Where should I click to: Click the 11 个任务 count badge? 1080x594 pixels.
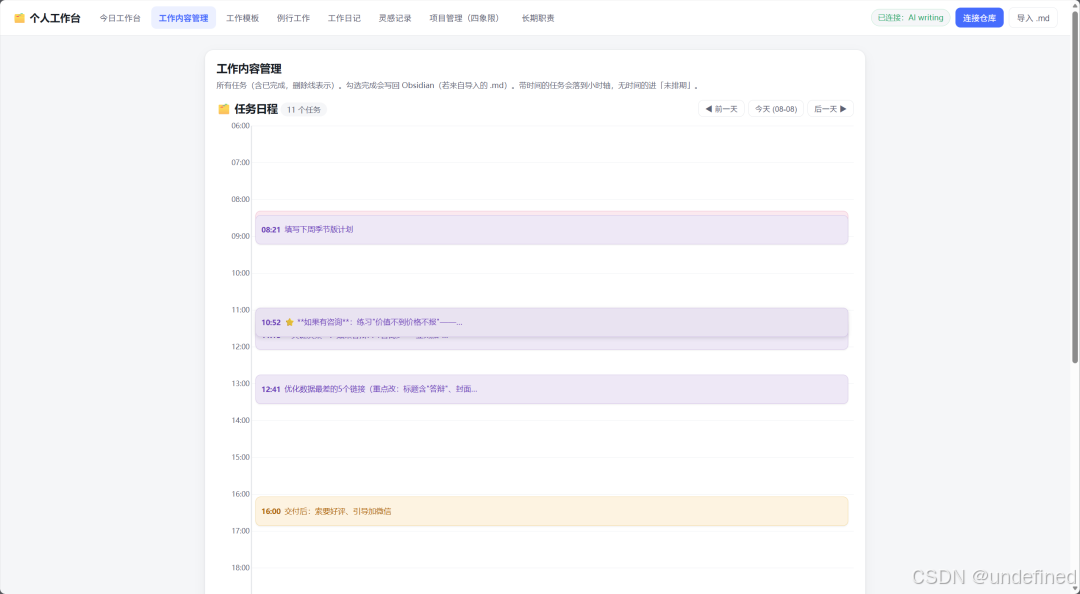click(x=304, y=110)
